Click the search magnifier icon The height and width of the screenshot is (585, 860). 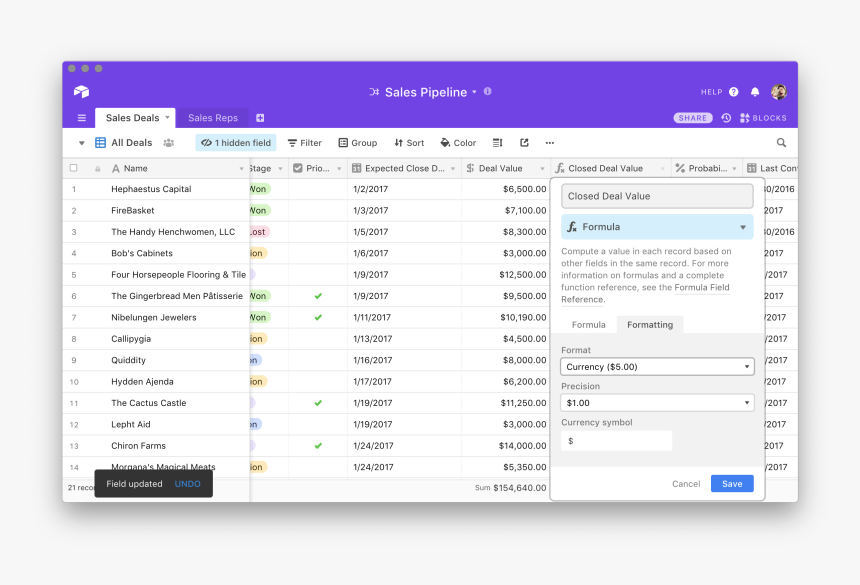click(x=781, y=143)
